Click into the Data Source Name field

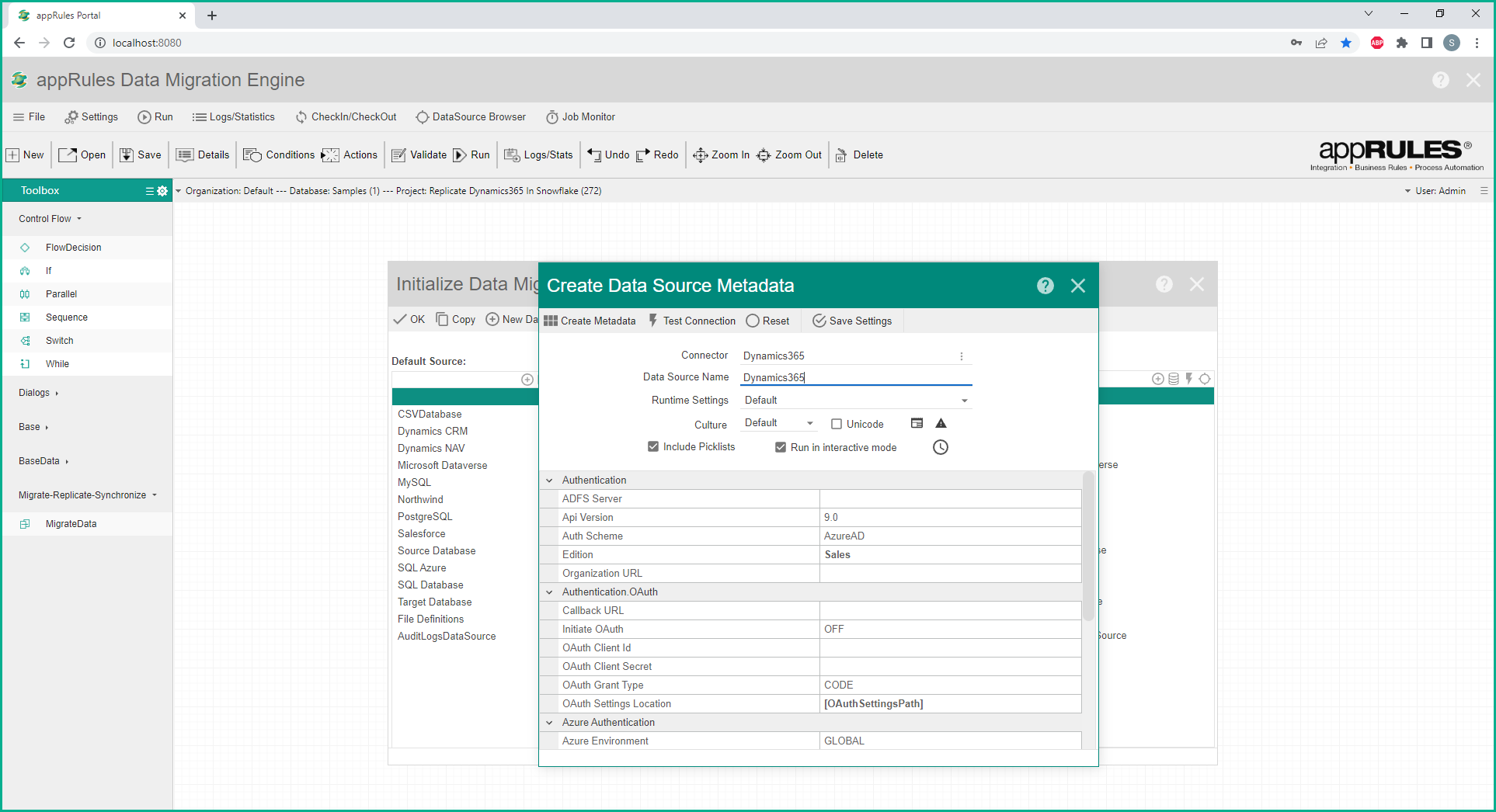(856, 377)
